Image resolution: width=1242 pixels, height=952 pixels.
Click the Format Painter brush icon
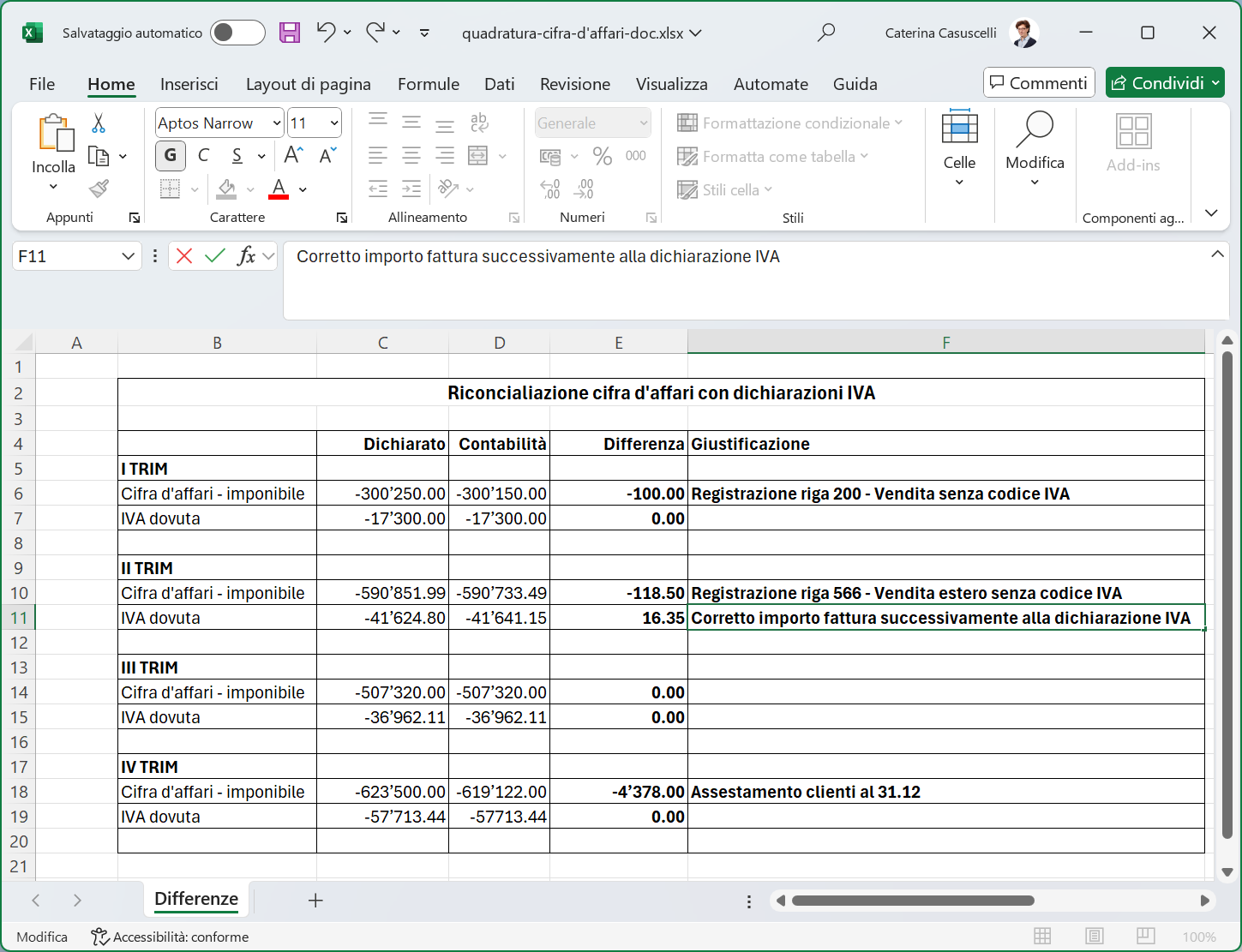pos(99,189)
